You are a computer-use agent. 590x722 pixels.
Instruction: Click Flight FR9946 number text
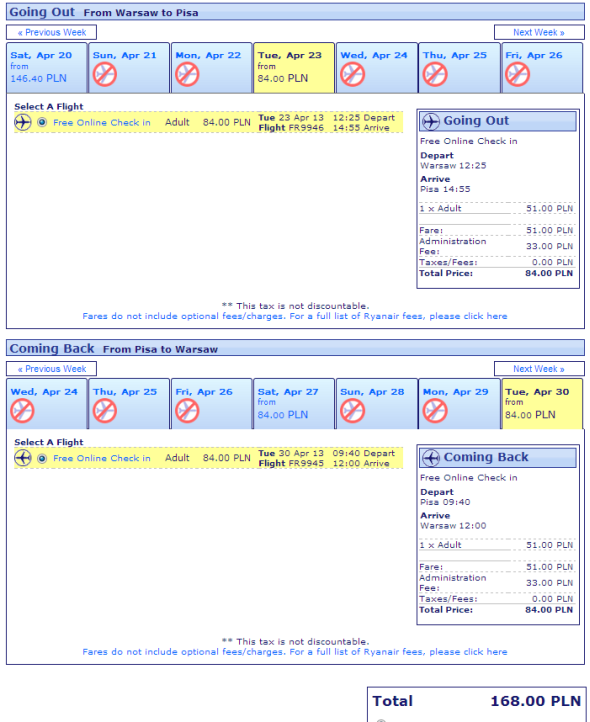point(291,128)
